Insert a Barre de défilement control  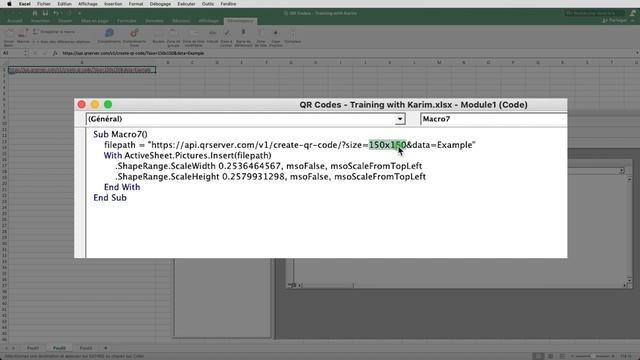[243, 38]
